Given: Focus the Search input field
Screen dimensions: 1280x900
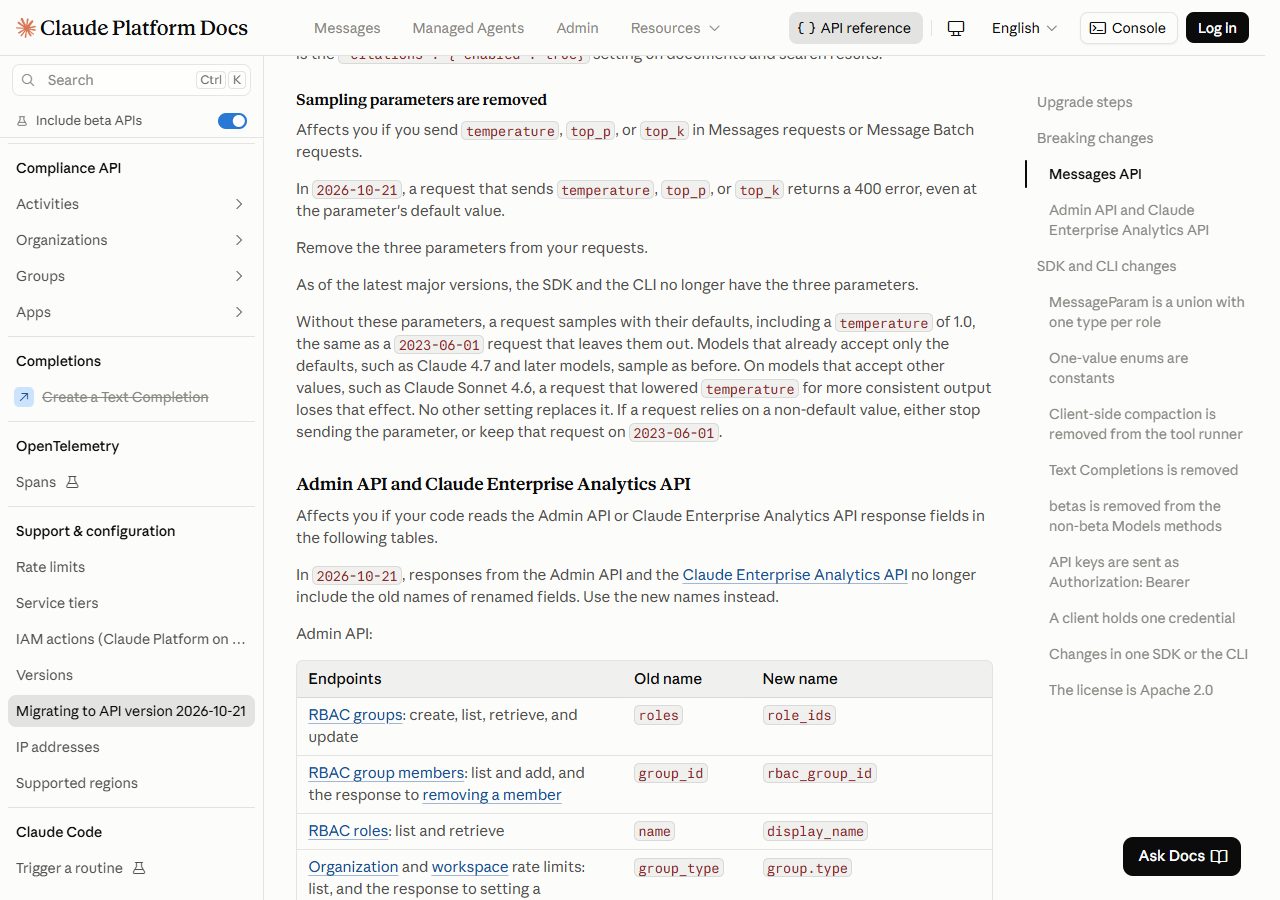Looking at the screenshot, I should 131,80.
